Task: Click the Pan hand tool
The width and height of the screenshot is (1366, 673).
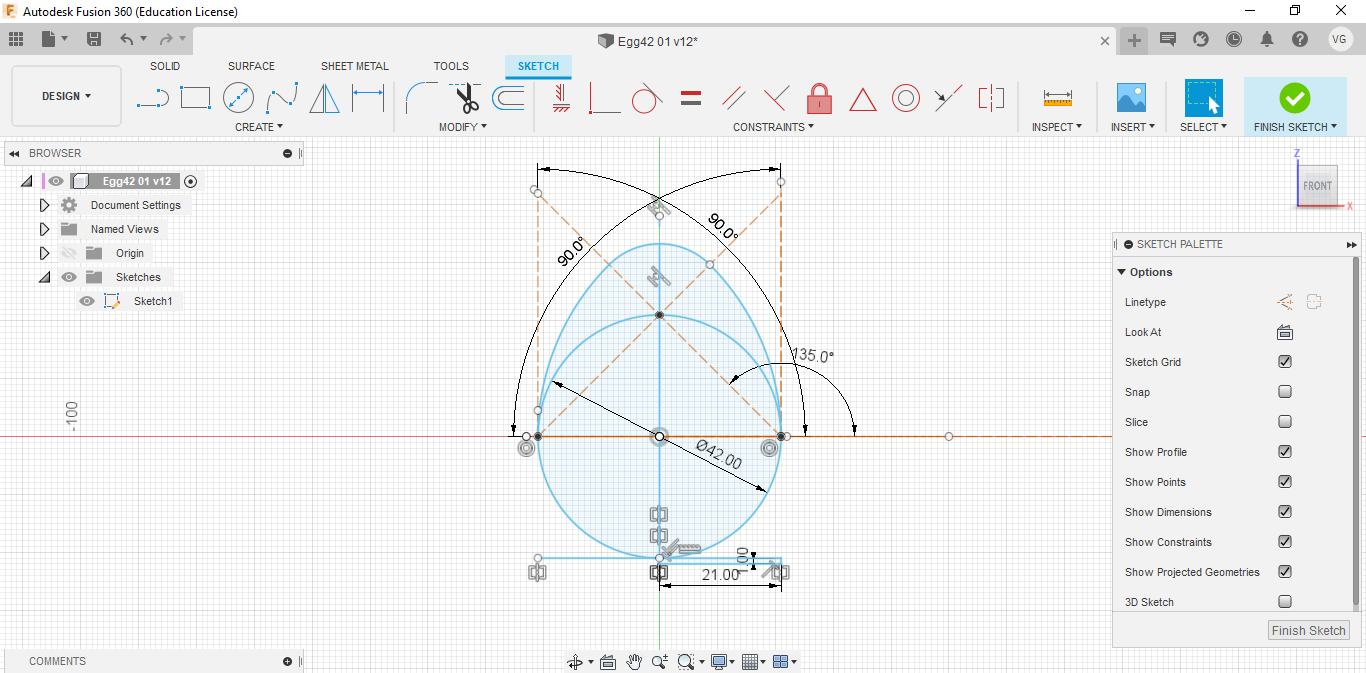Action: click(634, 661)
